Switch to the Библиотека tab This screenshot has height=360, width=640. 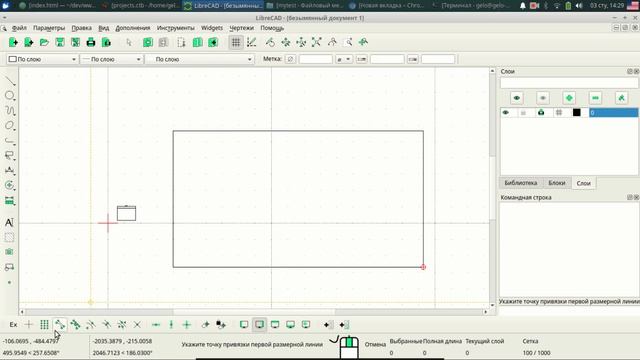click(520, 183)
